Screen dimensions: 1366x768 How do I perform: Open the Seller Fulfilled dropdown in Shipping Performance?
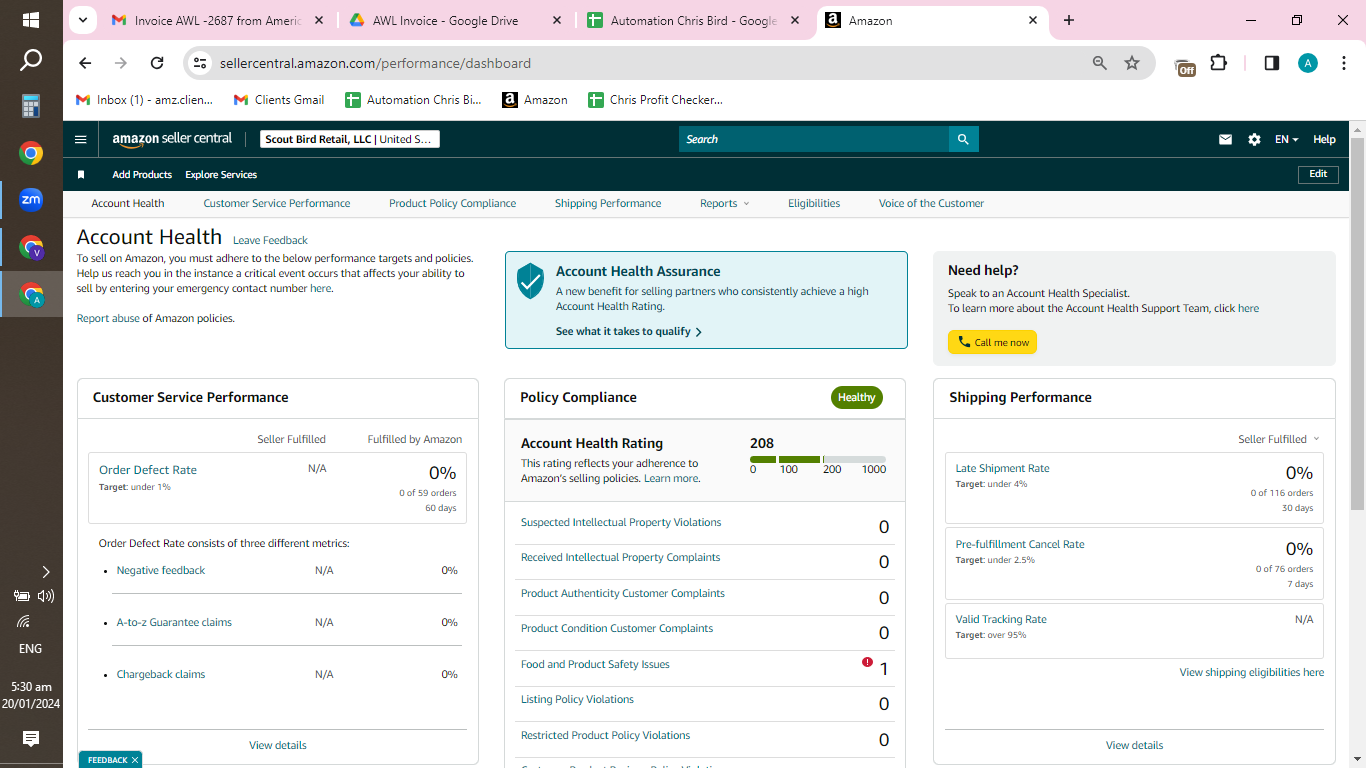[1279, 439]
